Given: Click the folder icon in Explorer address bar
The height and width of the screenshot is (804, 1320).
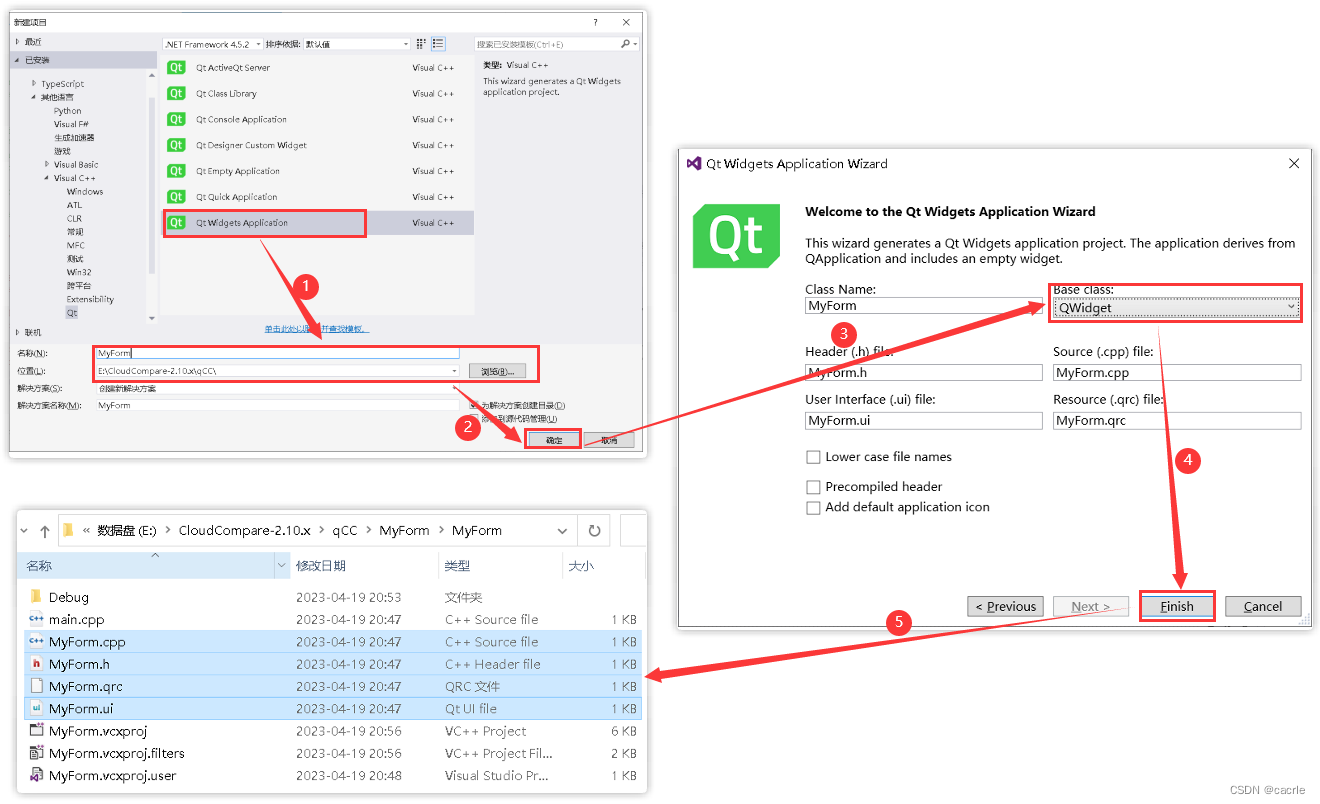Looking at the screenshot, I should pyautogui.click(x=68, y=530).
